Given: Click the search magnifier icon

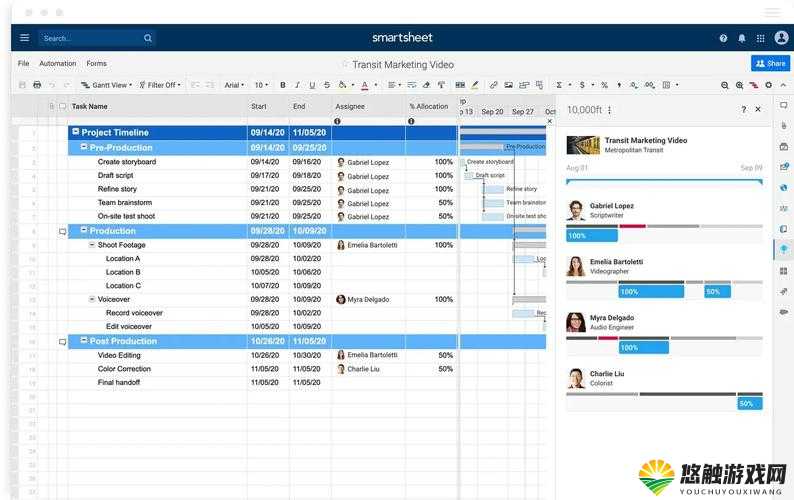Looking at the screenshot, I should [x=147, y=38].
